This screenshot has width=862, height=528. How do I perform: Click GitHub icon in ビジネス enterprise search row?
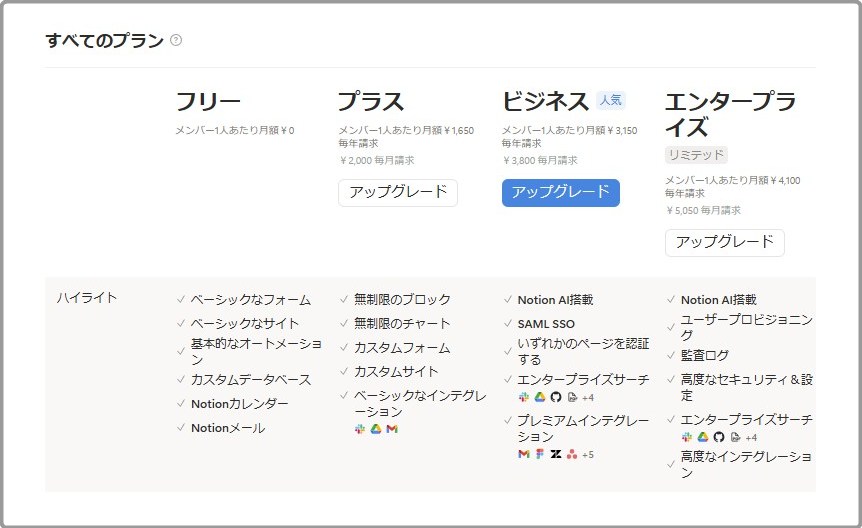[556, 397]
